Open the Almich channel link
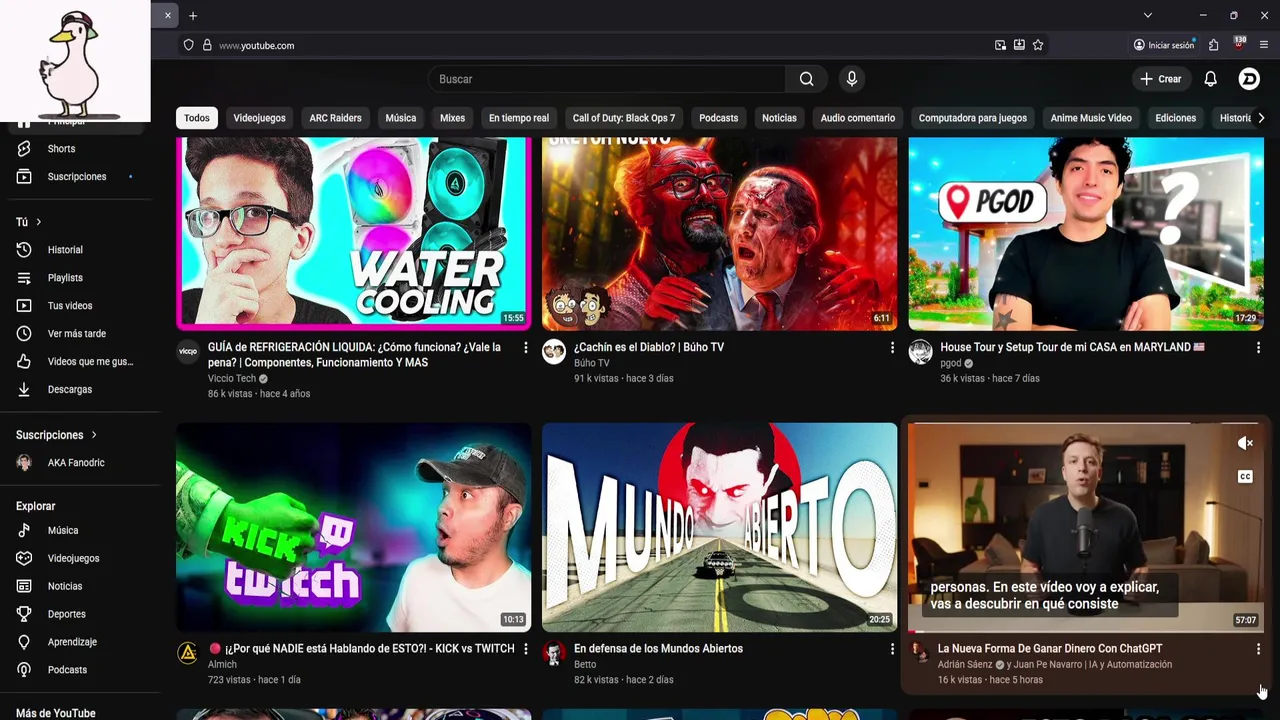Screen dimensions: 1280x720 (222, 664)
